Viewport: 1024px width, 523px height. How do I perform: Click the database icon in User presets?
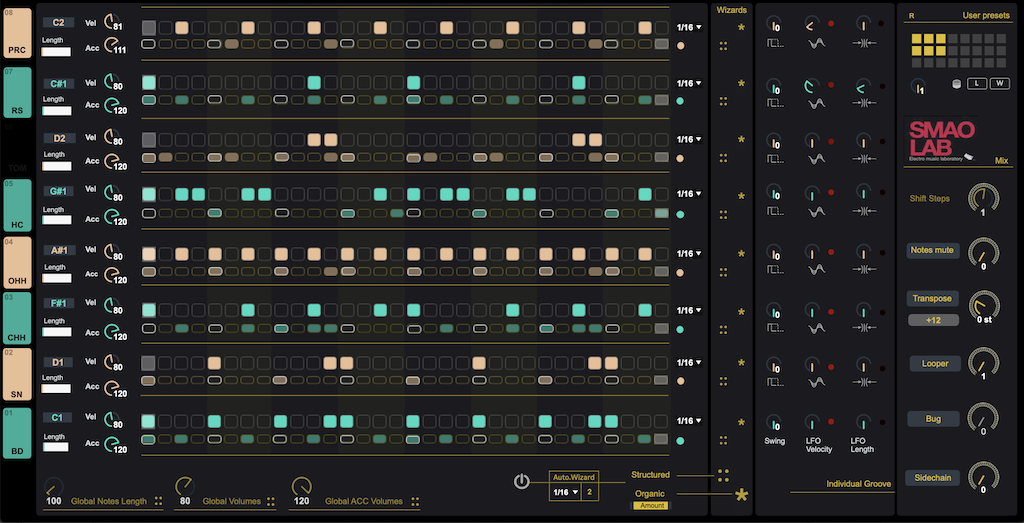tap(956, 84)
